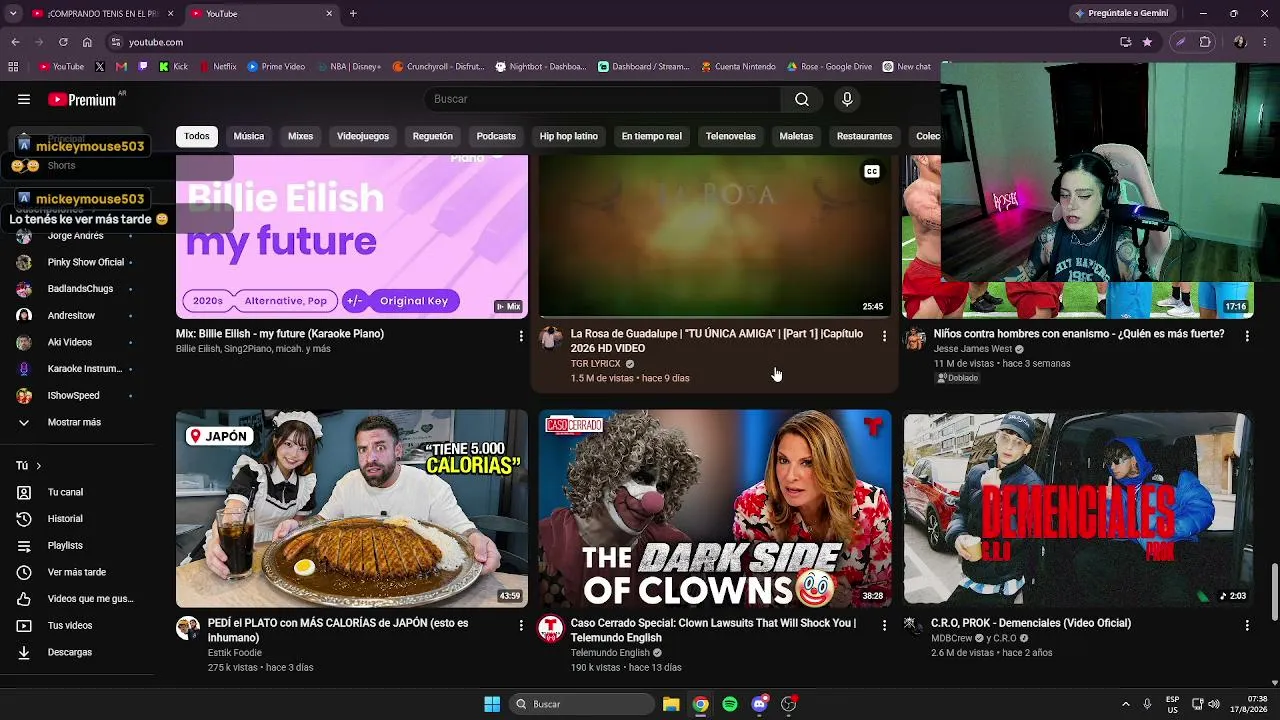
Task: Open the Windows Start menu
Action: [492, 704]
